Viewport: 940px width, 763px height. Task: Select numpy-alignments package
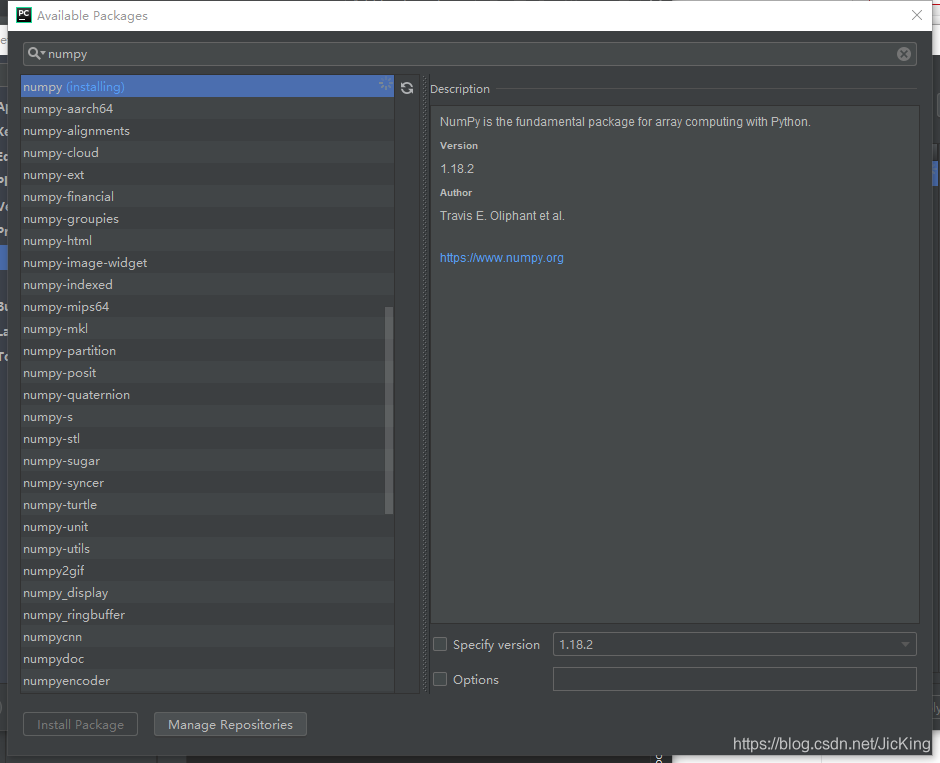tap(207, 131)
